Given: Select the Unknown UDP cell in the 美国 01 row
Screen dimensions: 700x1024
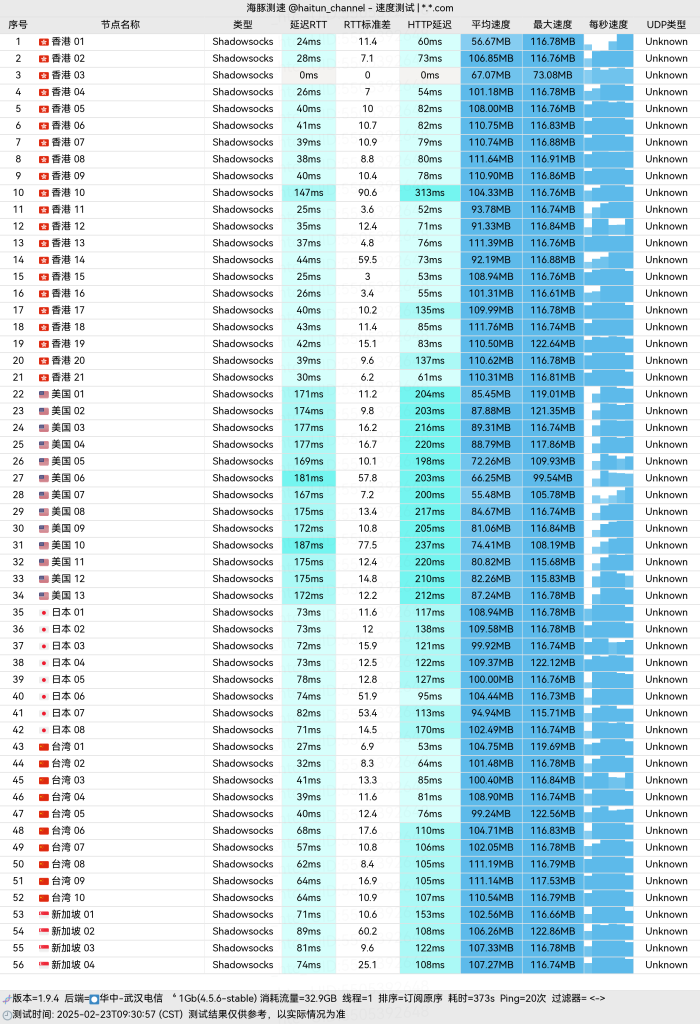Looking at the screenshot, I should point(666,394).
